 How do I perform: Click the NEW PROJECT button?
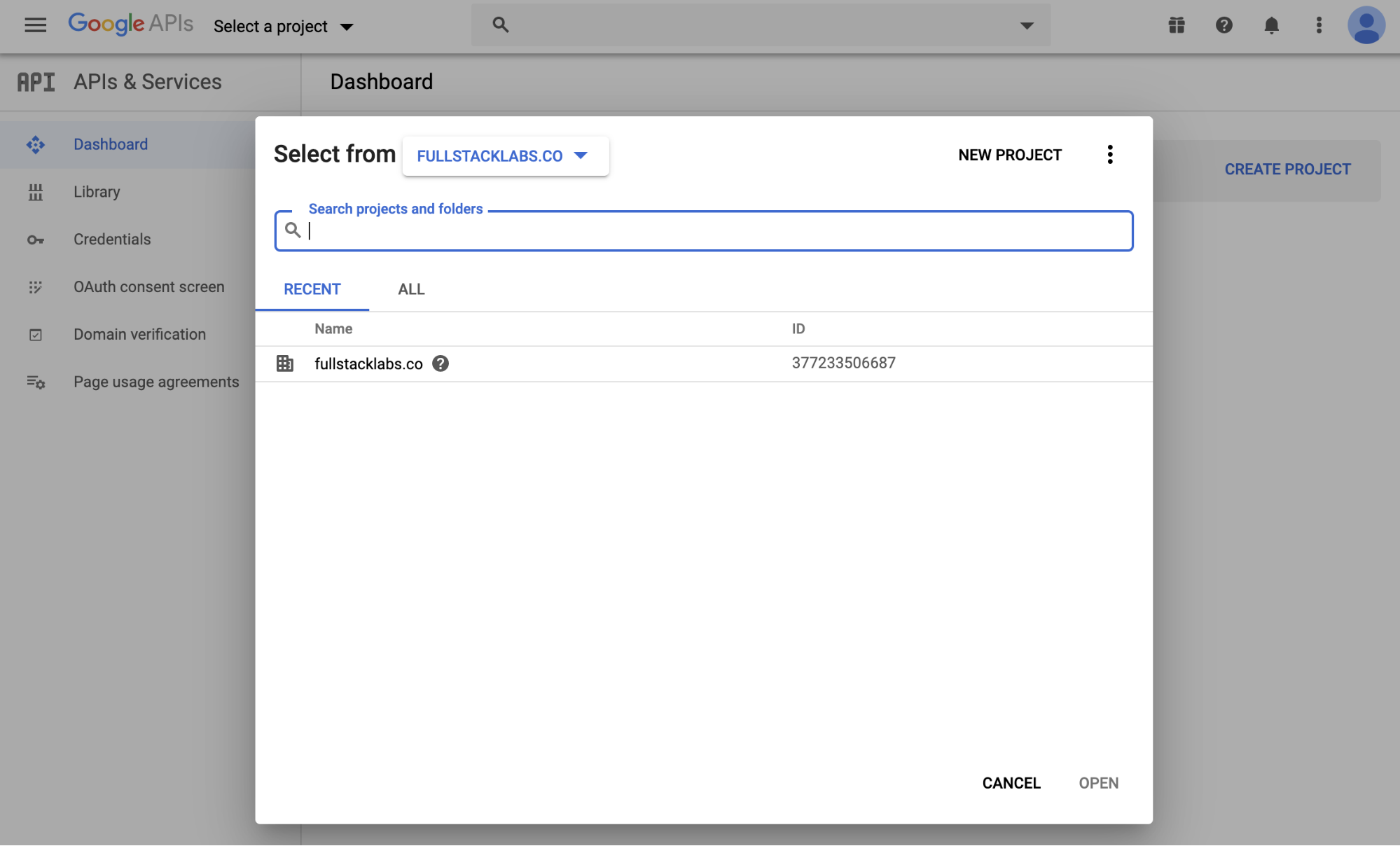point(1009,155)
